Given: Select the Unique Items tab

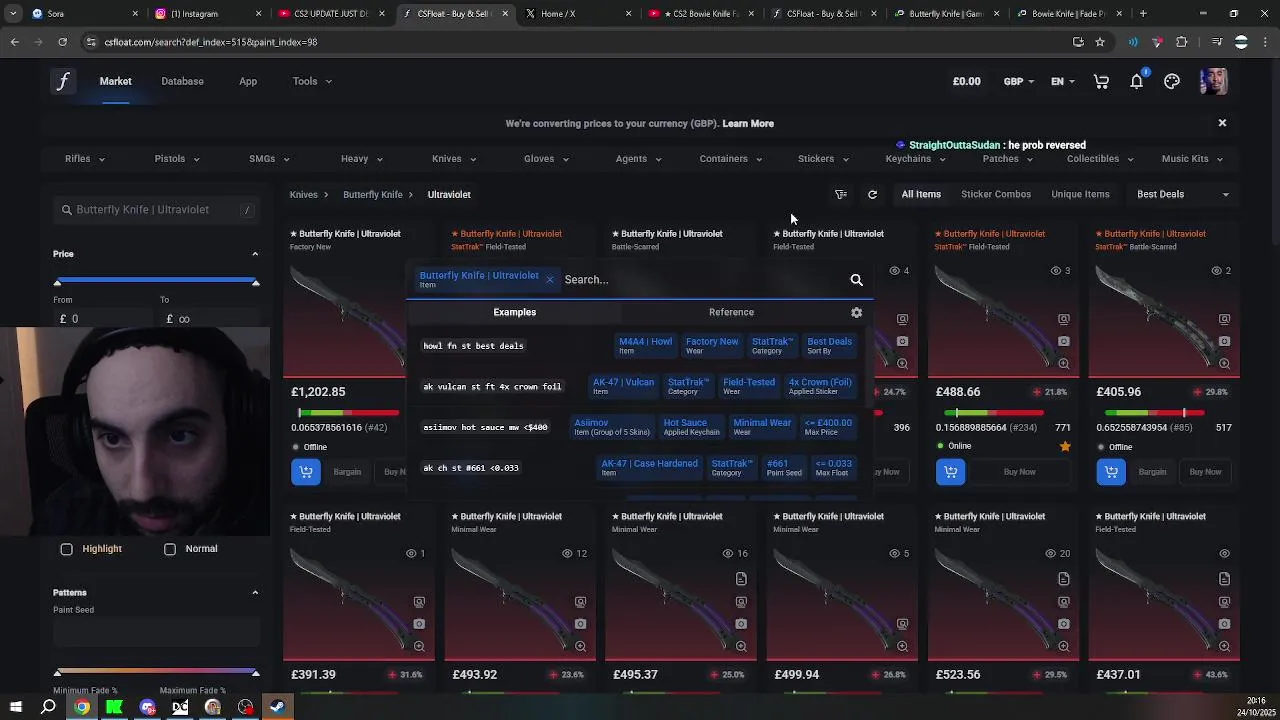Looking at the screenshot, I should (1080, 195).
